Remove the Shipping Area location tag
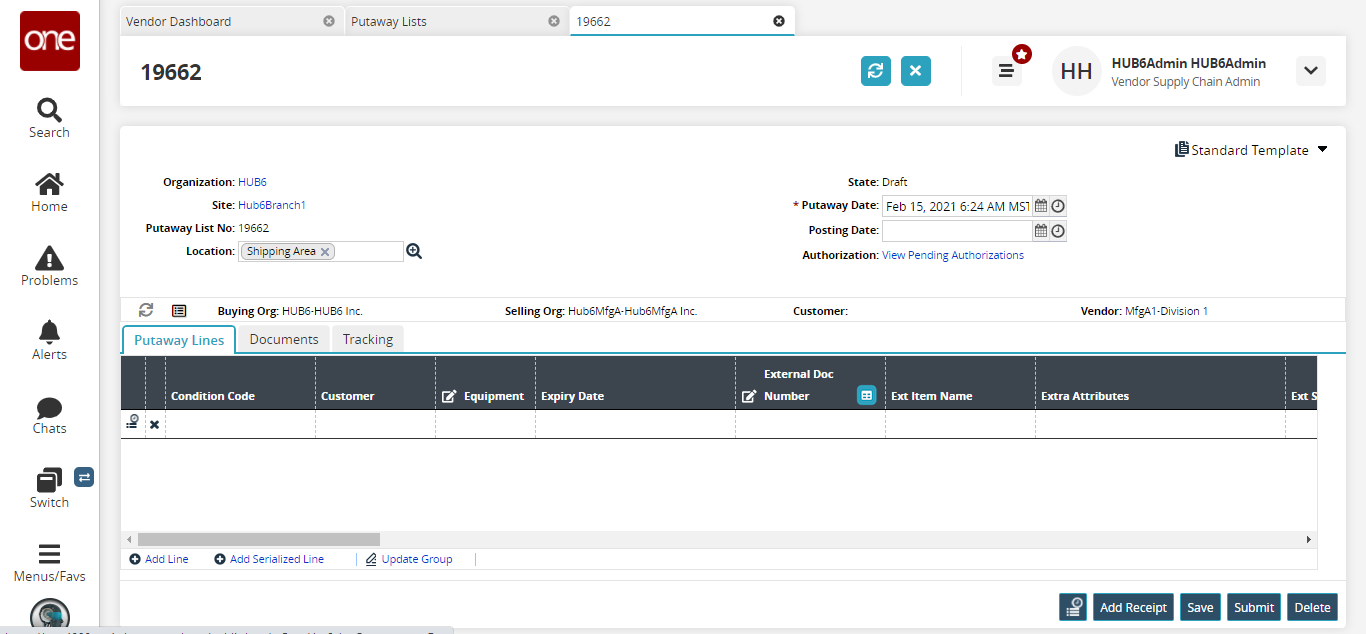Image resolution: width=1366 pixels, height=634 pixels. [325, 252]
